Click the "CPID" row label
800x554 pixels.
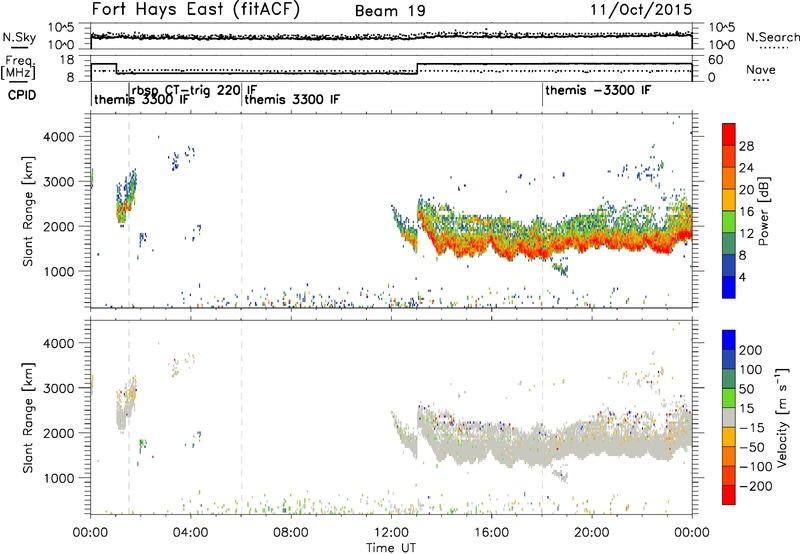click(x=22, y=95)
